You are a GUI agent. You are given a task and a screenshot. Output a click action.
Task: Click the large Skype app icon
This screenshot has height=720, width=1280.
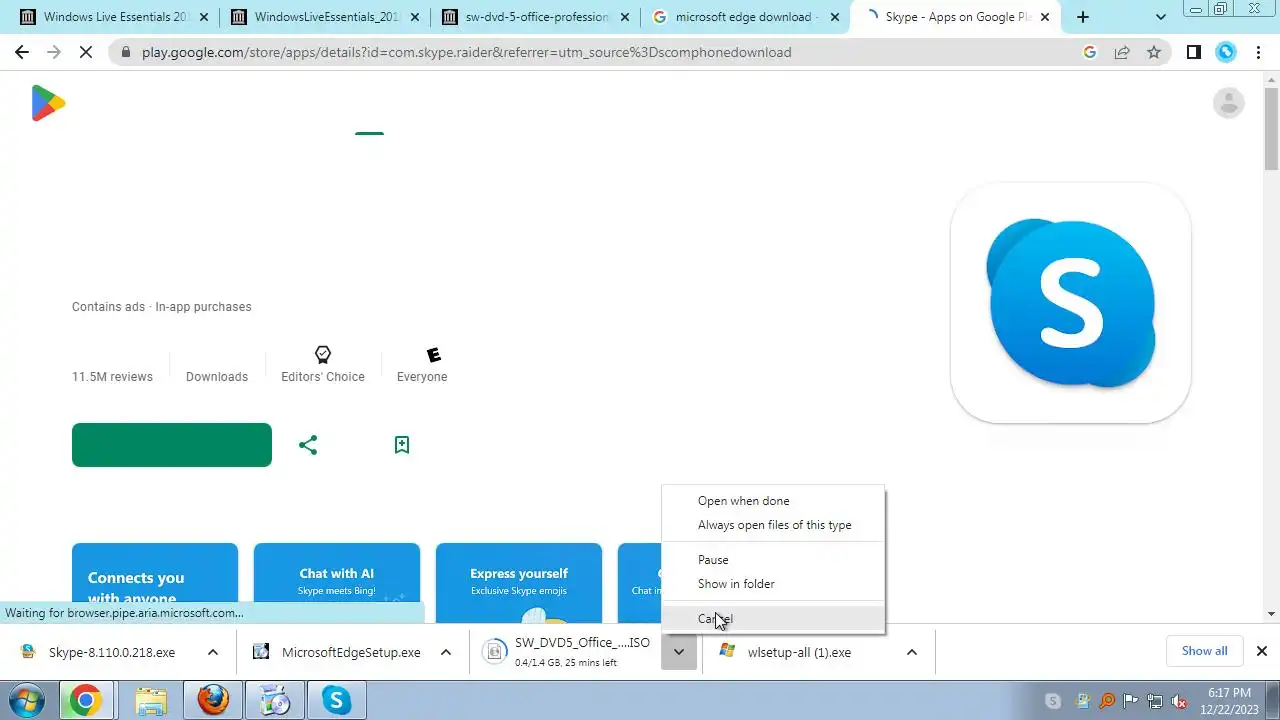pyautogui.click(x=1070, y=303)
